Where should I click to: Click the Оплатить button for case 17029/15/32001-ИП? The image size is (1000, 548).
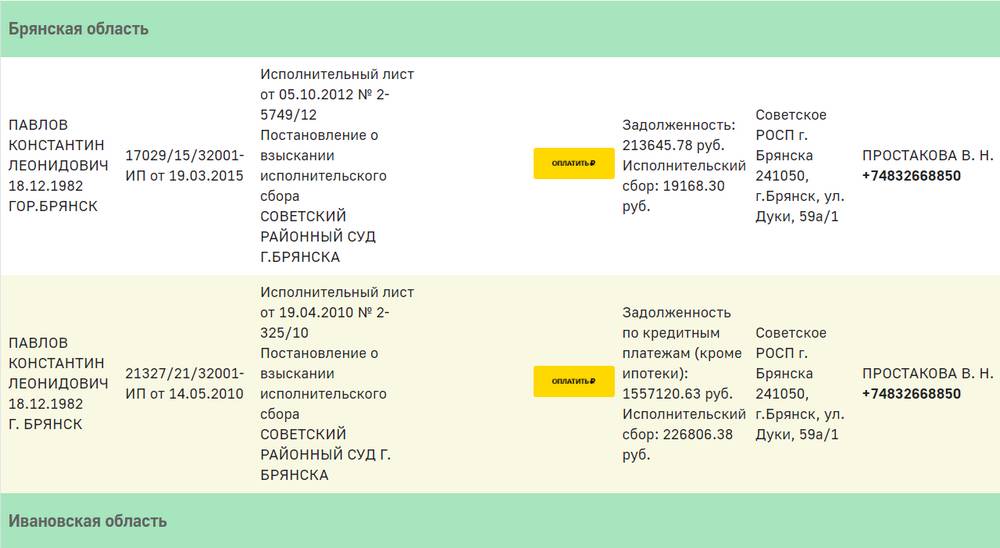click(x=573, y=163)
